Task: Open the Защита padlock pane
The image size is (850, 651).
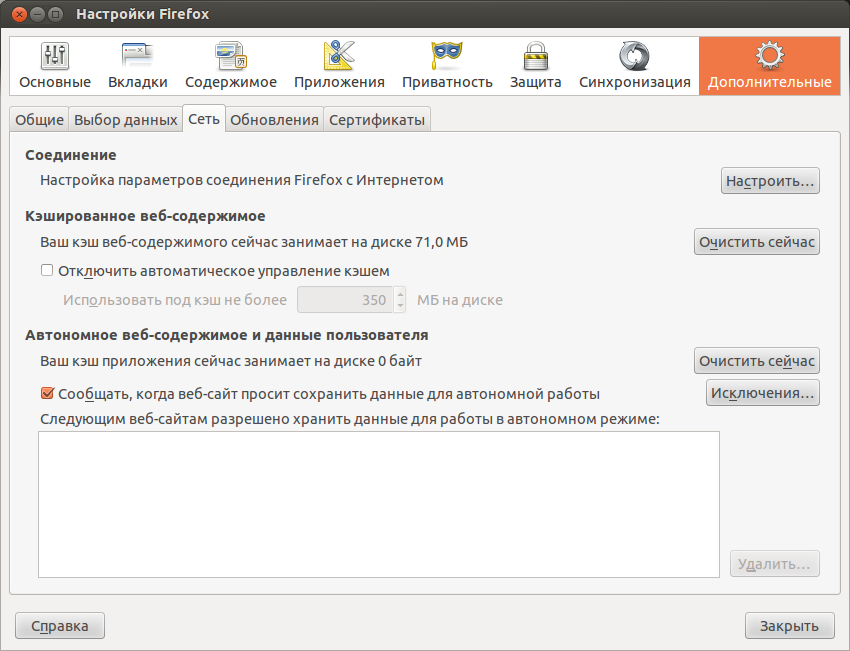Action: coord(536,66)
